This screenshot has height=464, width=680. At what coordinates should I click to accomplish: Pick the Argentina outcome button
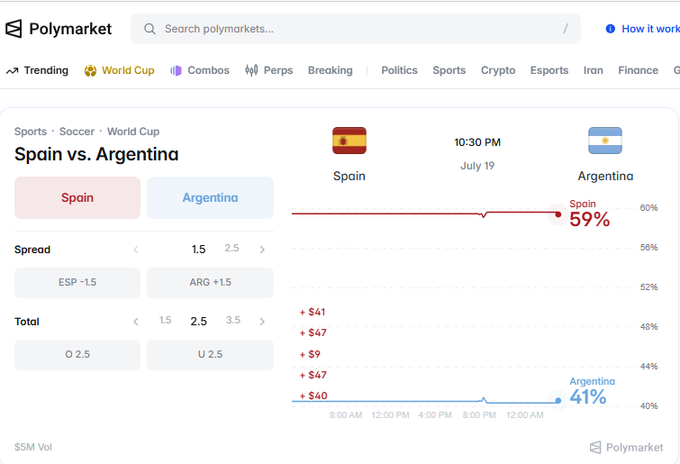210,198
